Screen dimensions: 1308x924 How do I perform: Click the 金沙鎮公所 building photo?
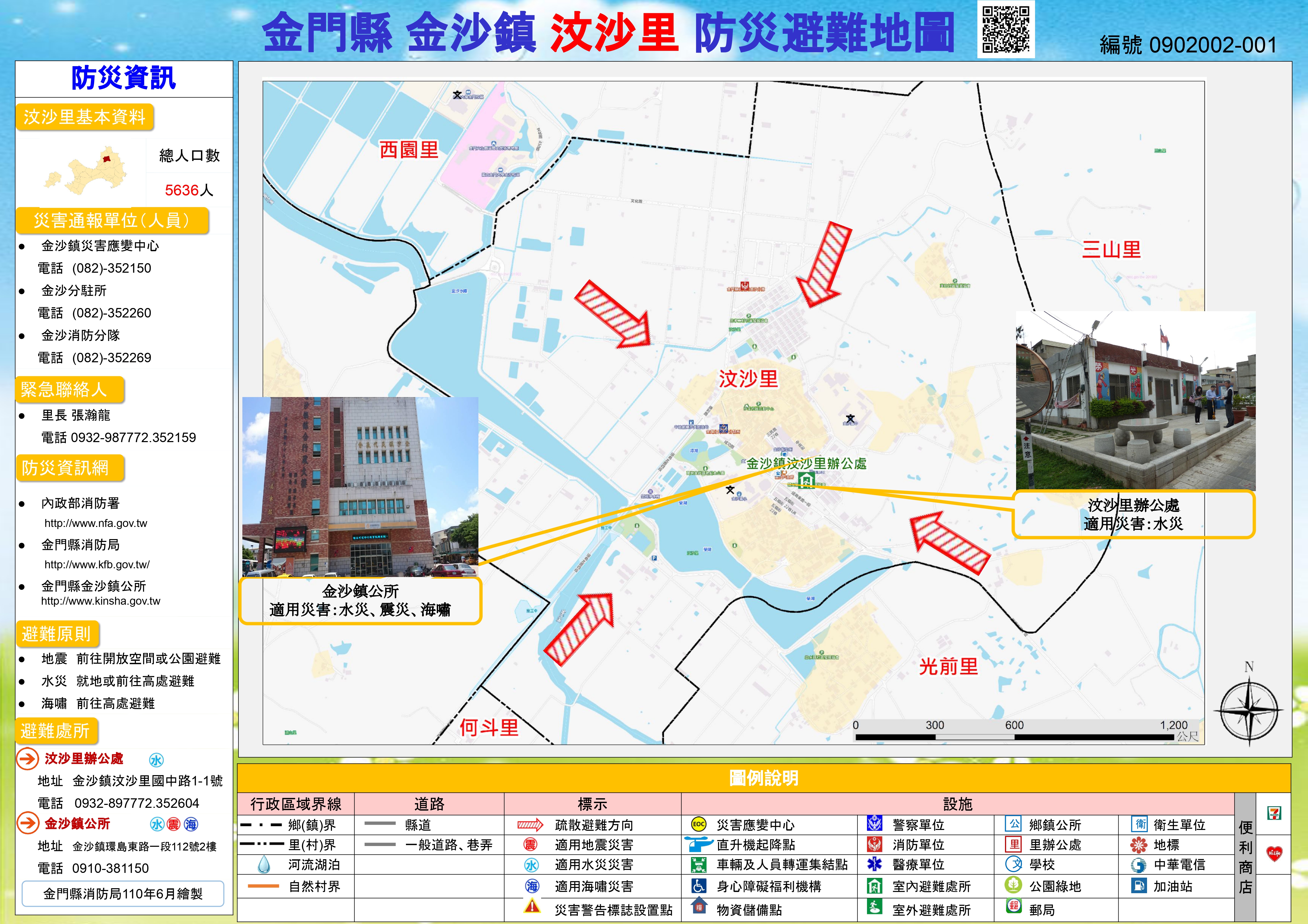pyautogui.click(x=360, y=487)
